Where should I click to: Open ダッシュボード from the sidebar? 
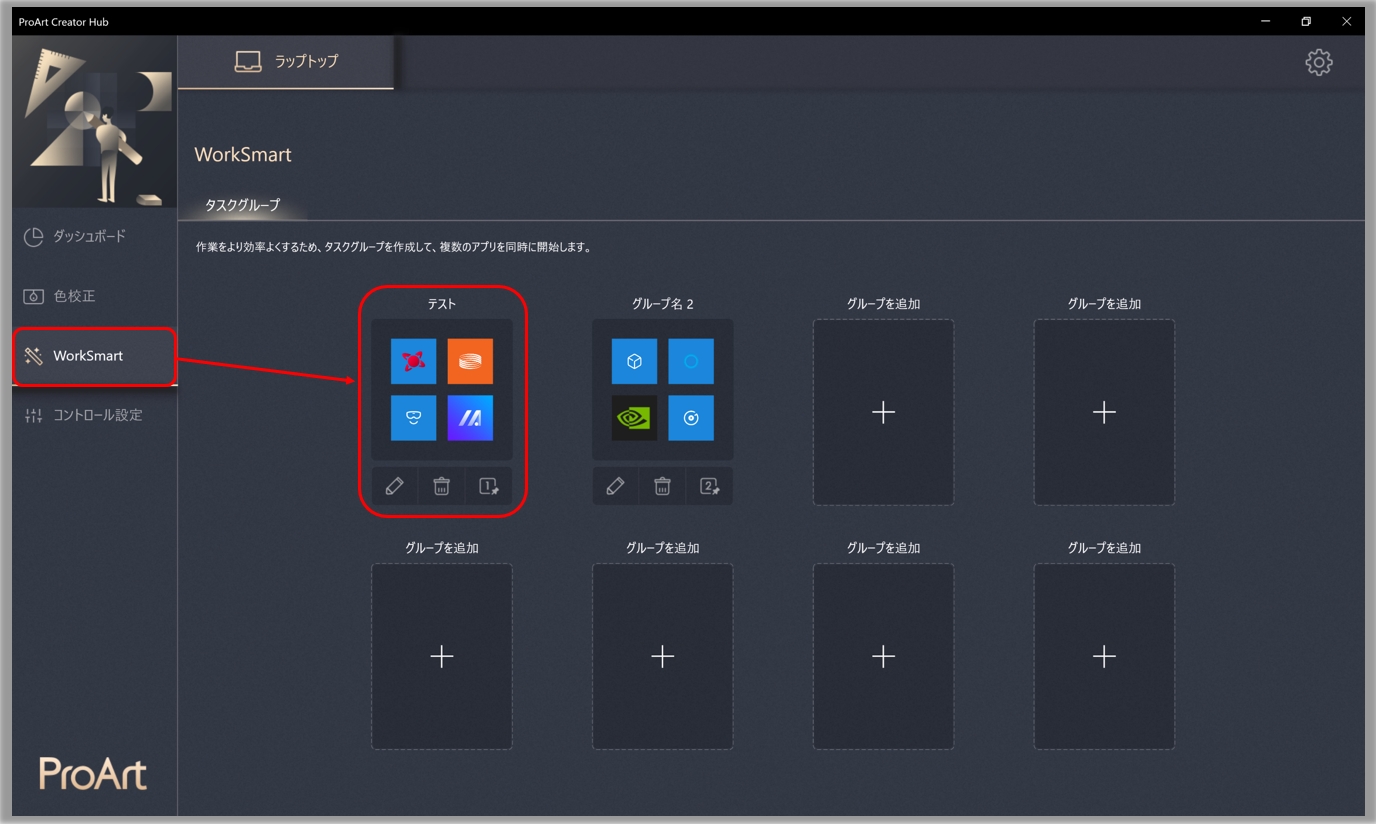[x=95, y=237]
